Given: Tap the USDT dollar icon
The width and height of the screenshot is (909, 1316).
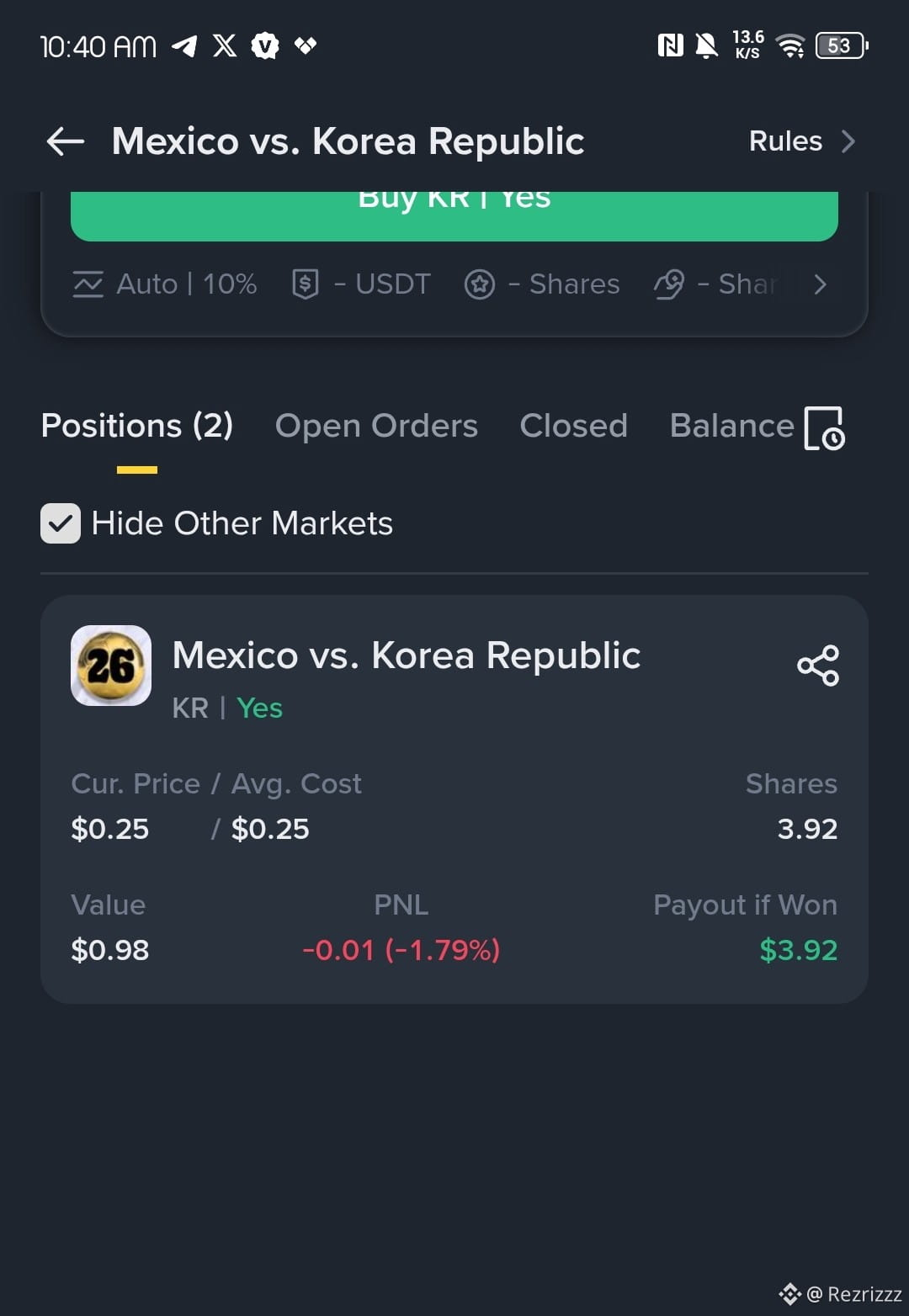Looking at the screenshot, I should pyautogui.click(x=305, y=284).
